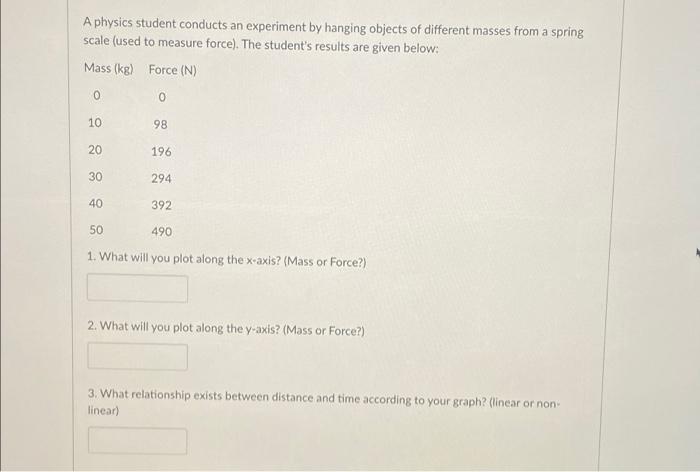The image size is (700, 472).
Task: Click the force value 196 in table
Action: click(x=161, y=152)
